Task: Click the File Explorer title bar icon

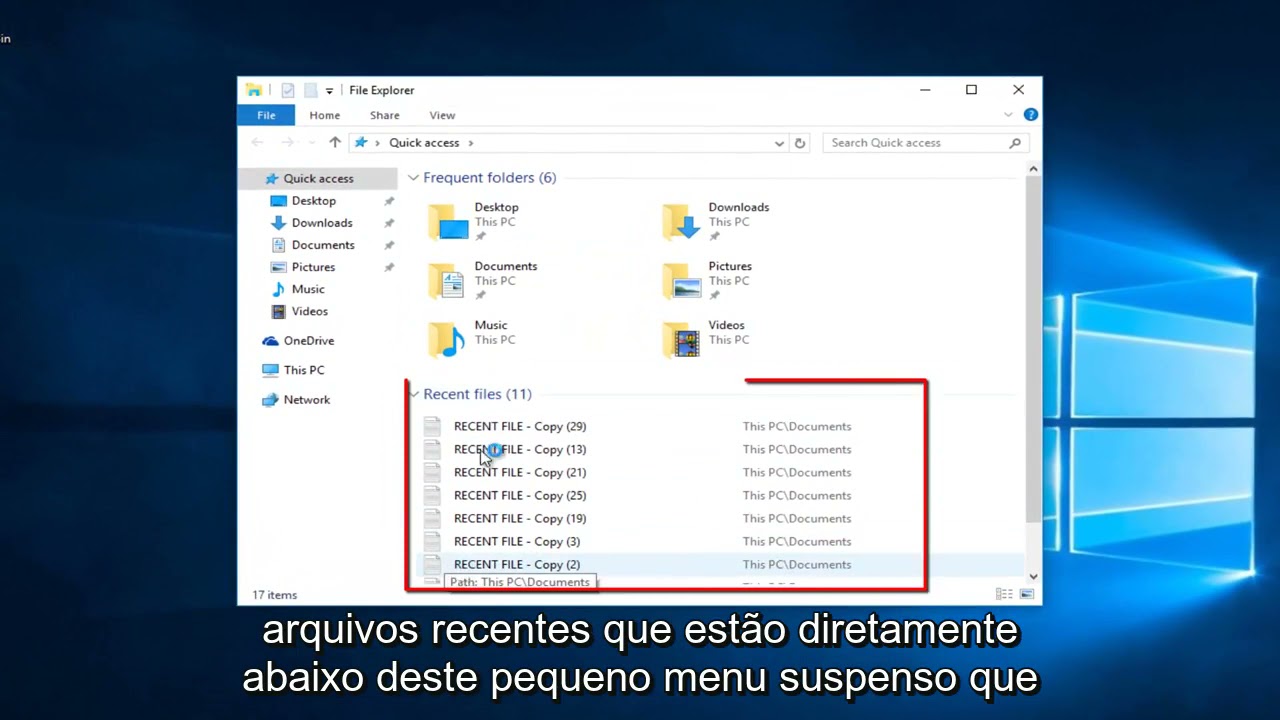Action: pos(254,90)
